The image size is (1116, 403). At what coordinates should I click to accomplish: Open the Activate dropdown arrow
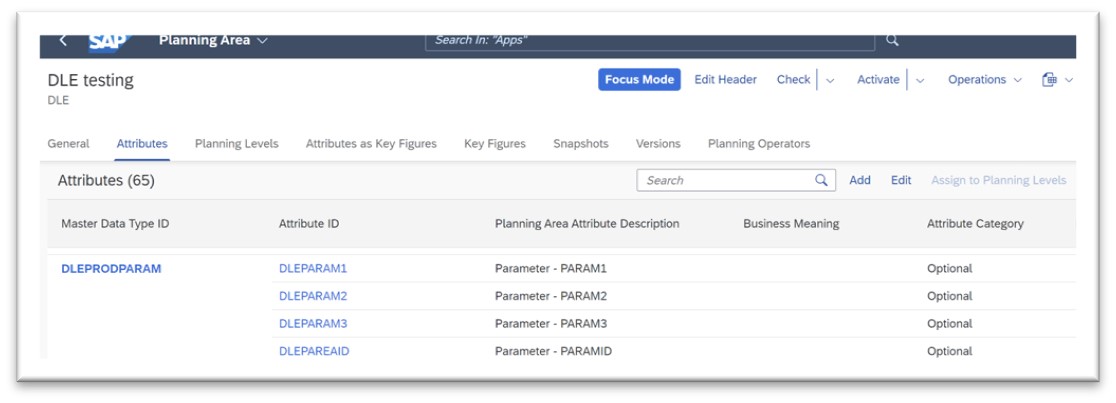tap(920, 80)
